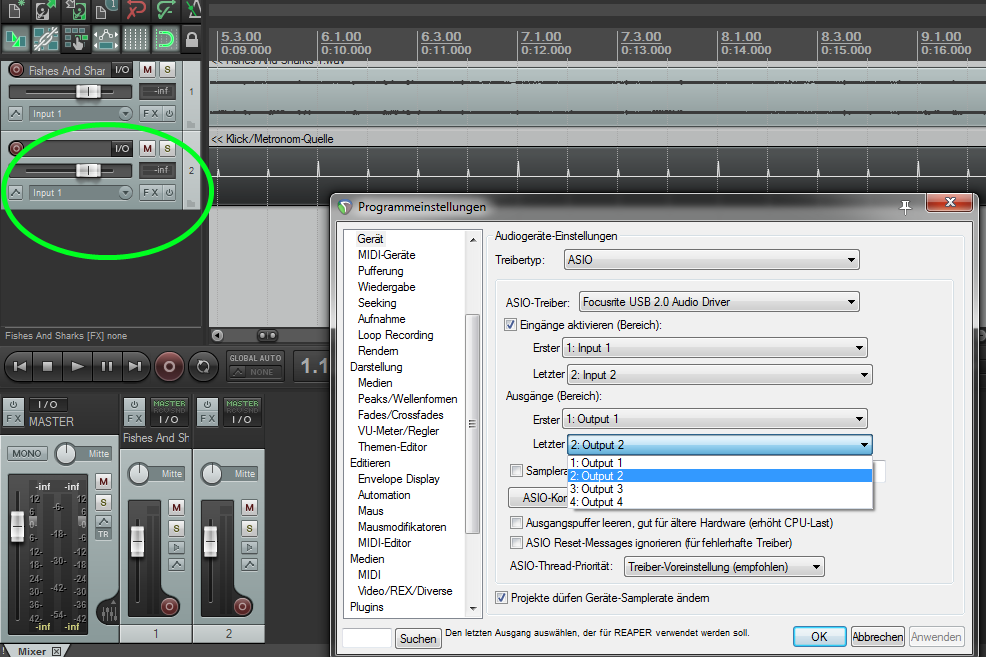Toggle Projekte dürfen Geräte-Samplerate ändern checkbox
The width and height of the screenshot is (986, 657).
point(502,598)
